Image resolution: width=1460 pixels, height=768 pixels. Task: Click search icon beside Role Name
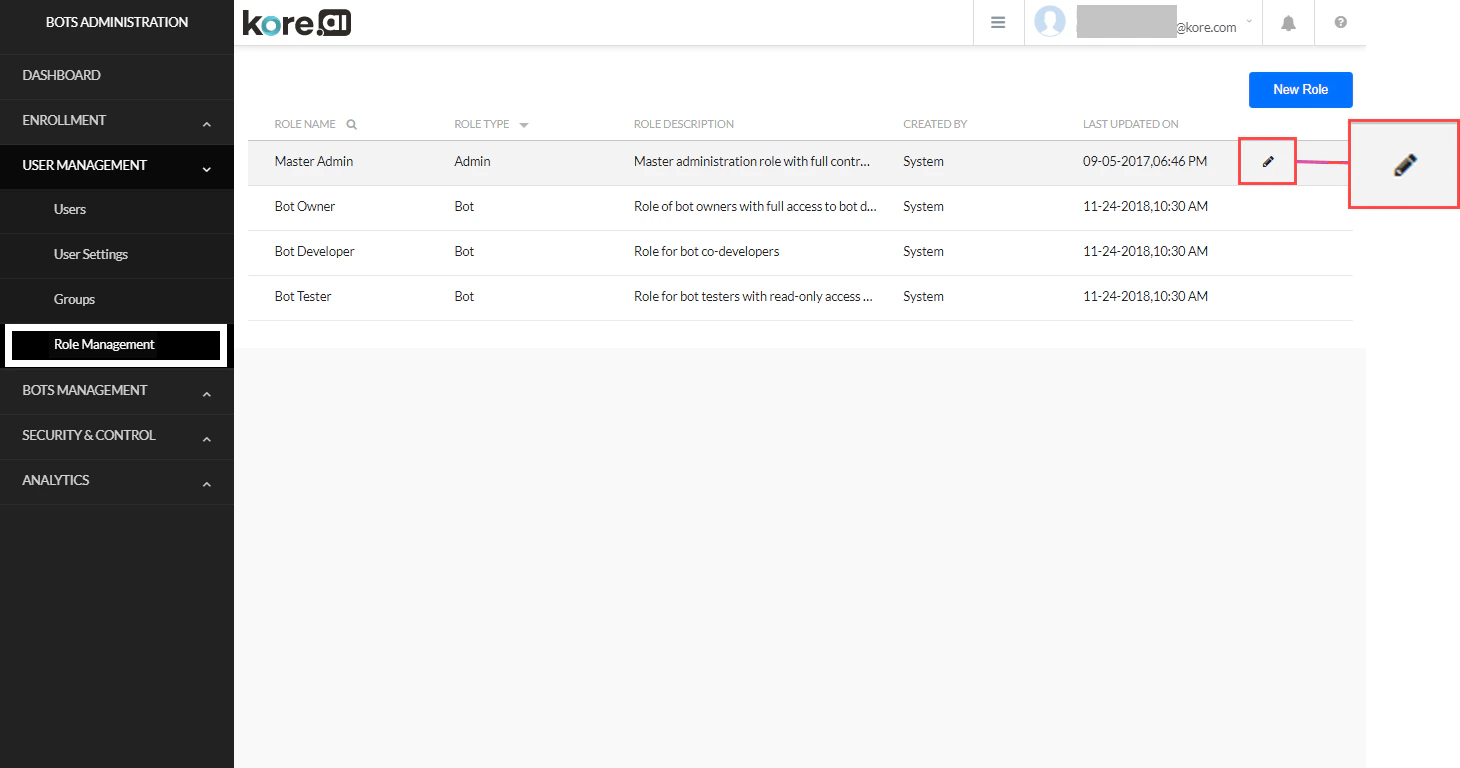[351, 124]
